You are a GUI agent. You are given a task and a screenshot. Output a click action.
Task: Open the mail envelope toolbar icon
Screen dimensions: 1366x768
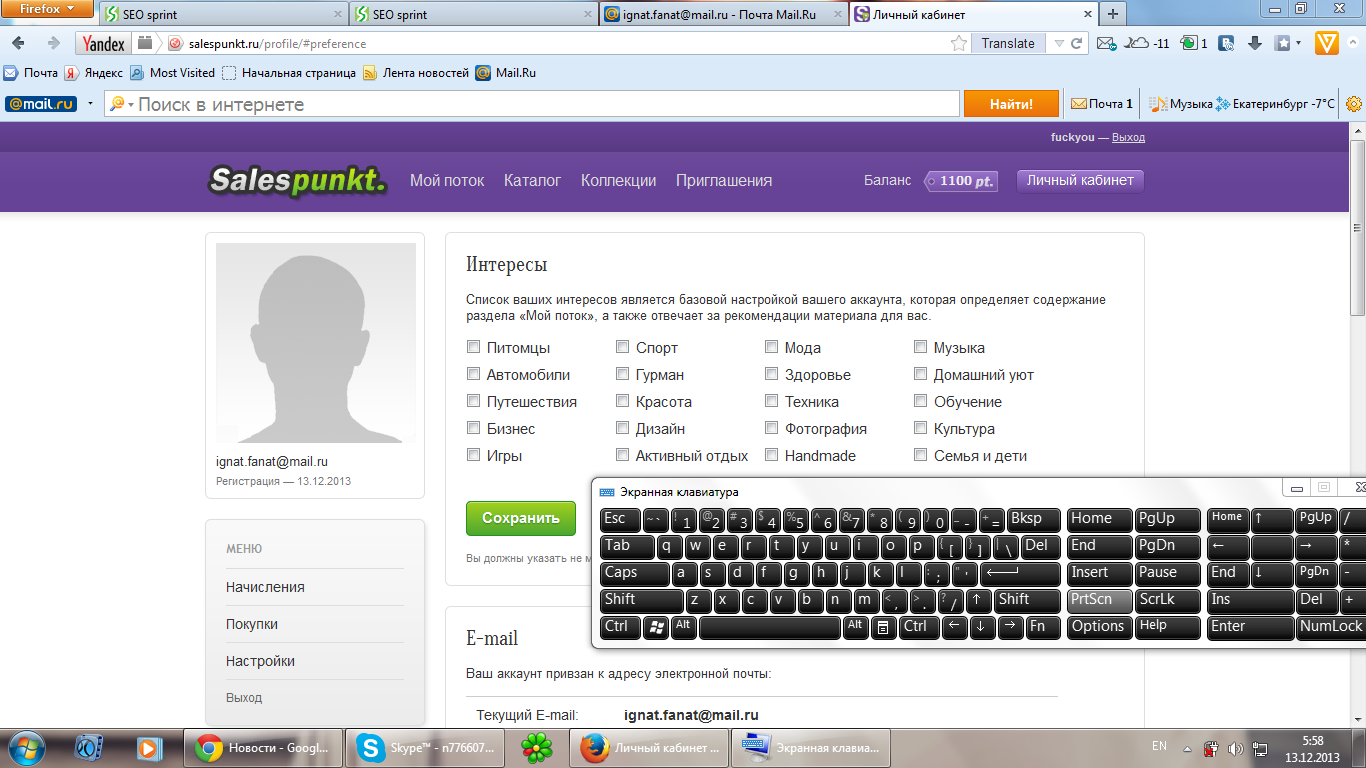coord(1106,43)
